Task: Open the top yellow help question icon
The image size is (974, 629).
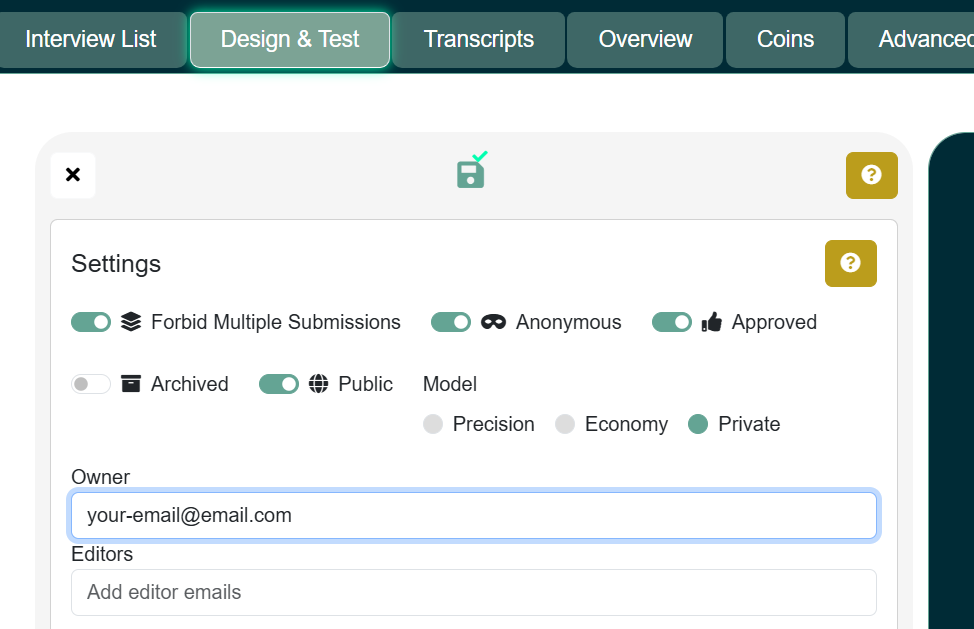Action: pyautogui.click(x=872, y=175)
